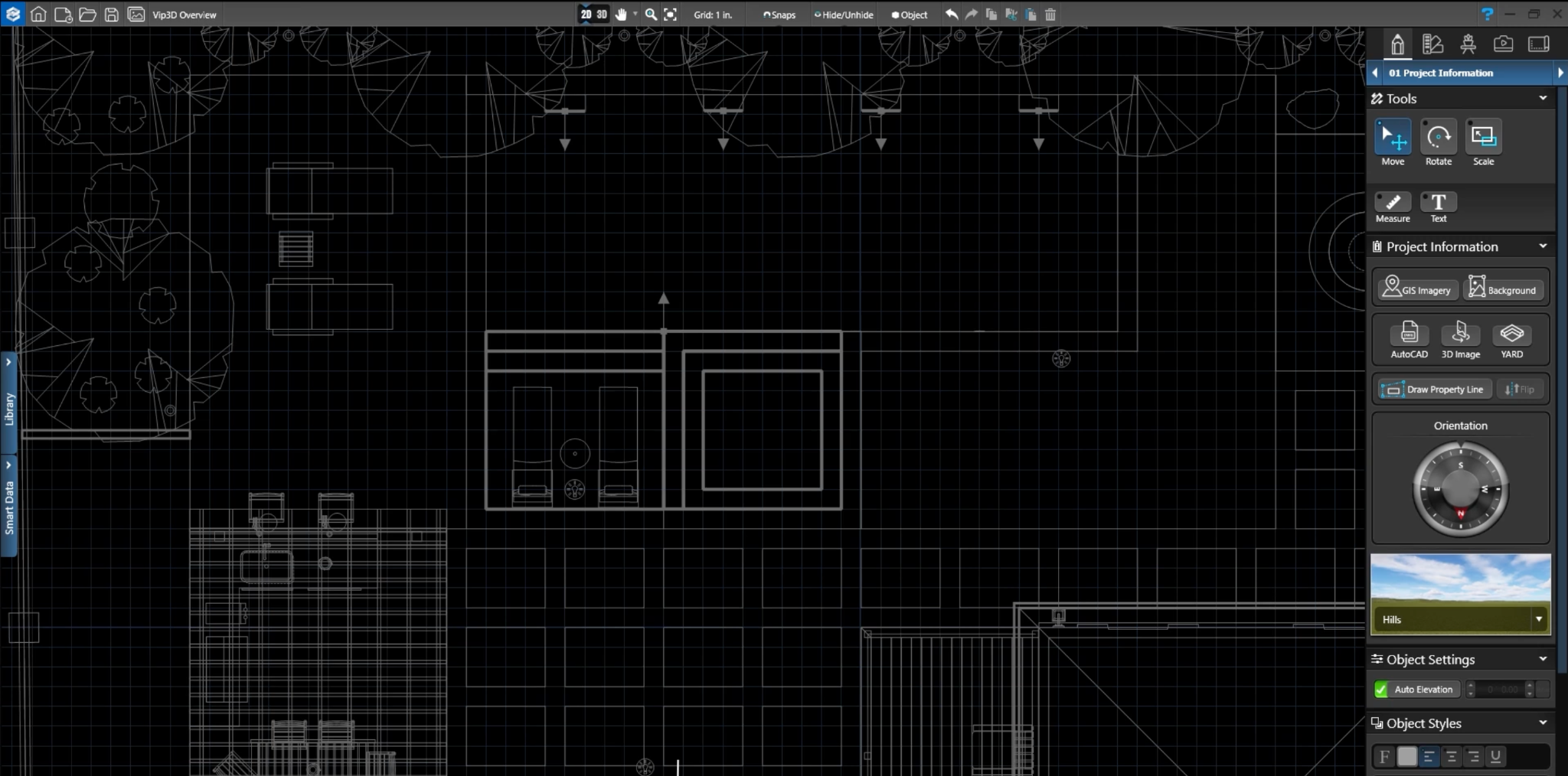Click the Vip3D application logo icon
1568x776 pixels.
(x=12, y=14)
